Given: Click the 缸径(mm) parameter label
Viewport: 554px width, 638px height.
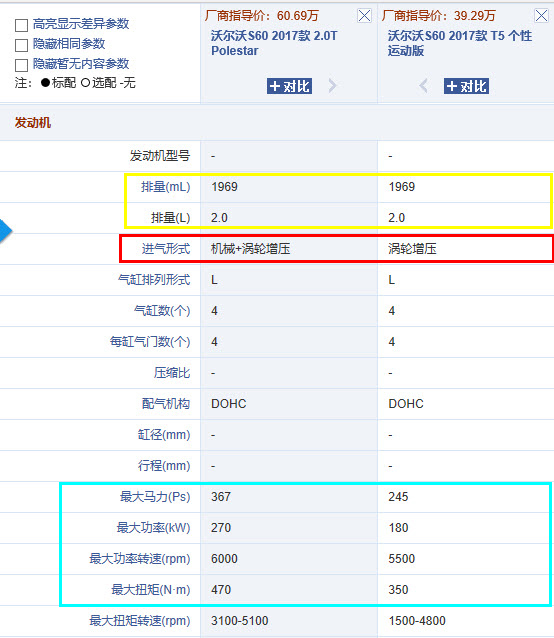Looking at the screenshot, I should point(164,435).
